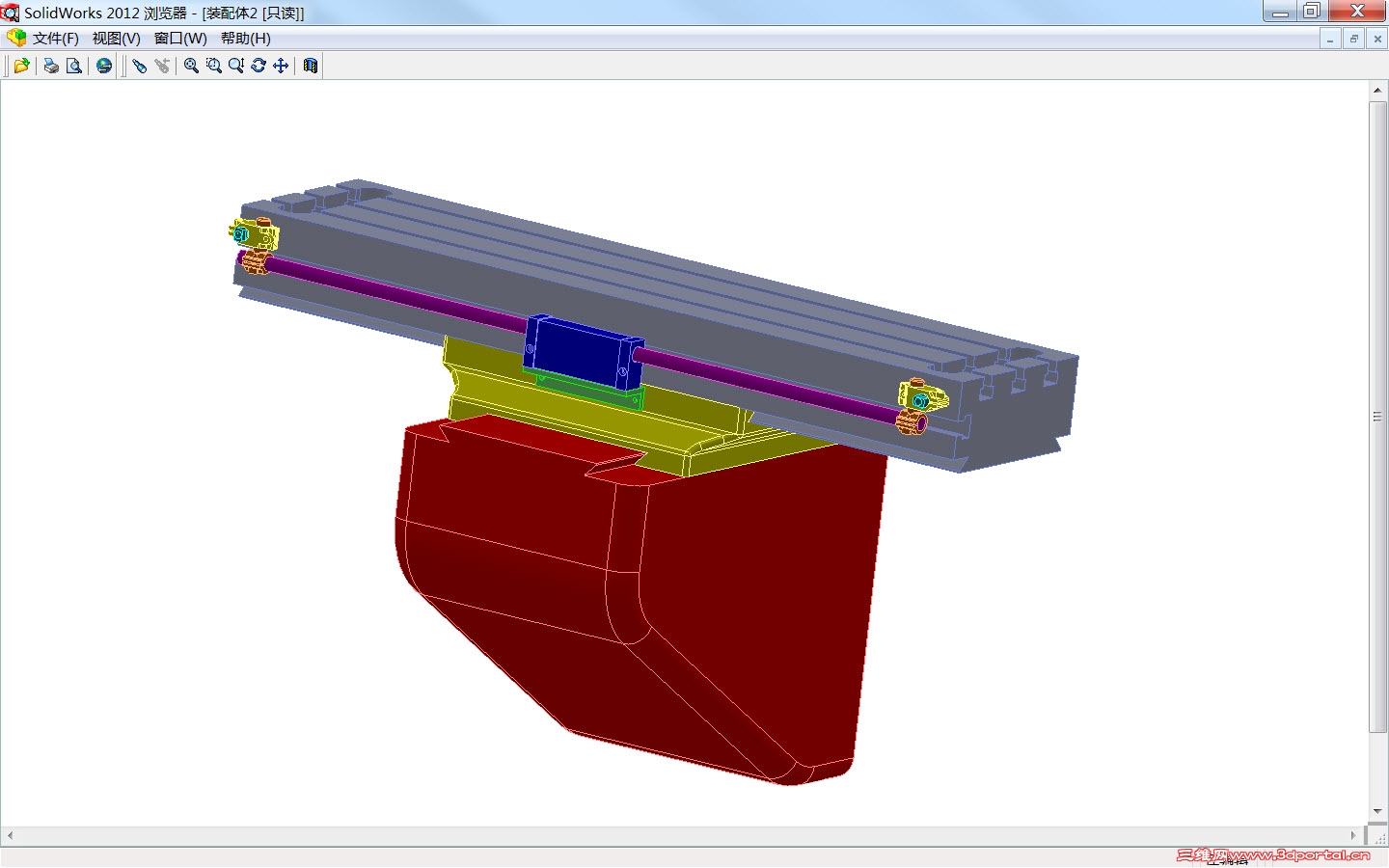Screen dimensions: 1389x868
Task: Open the 文件(F) menu
Action: 56,39
